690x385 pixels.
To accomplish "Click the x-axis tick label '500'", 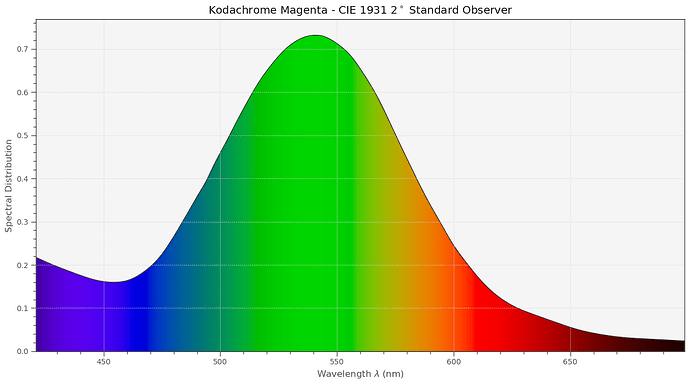I will [x=220, y=362].
